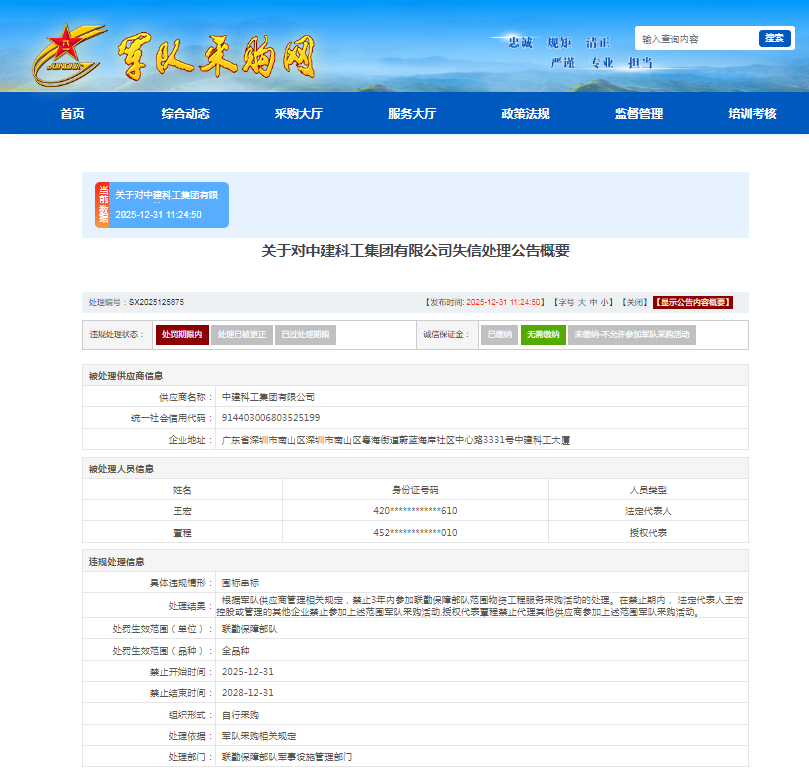Click credit code 914403006803525199
The image size is (809, 772).
[x=271, y=417]
